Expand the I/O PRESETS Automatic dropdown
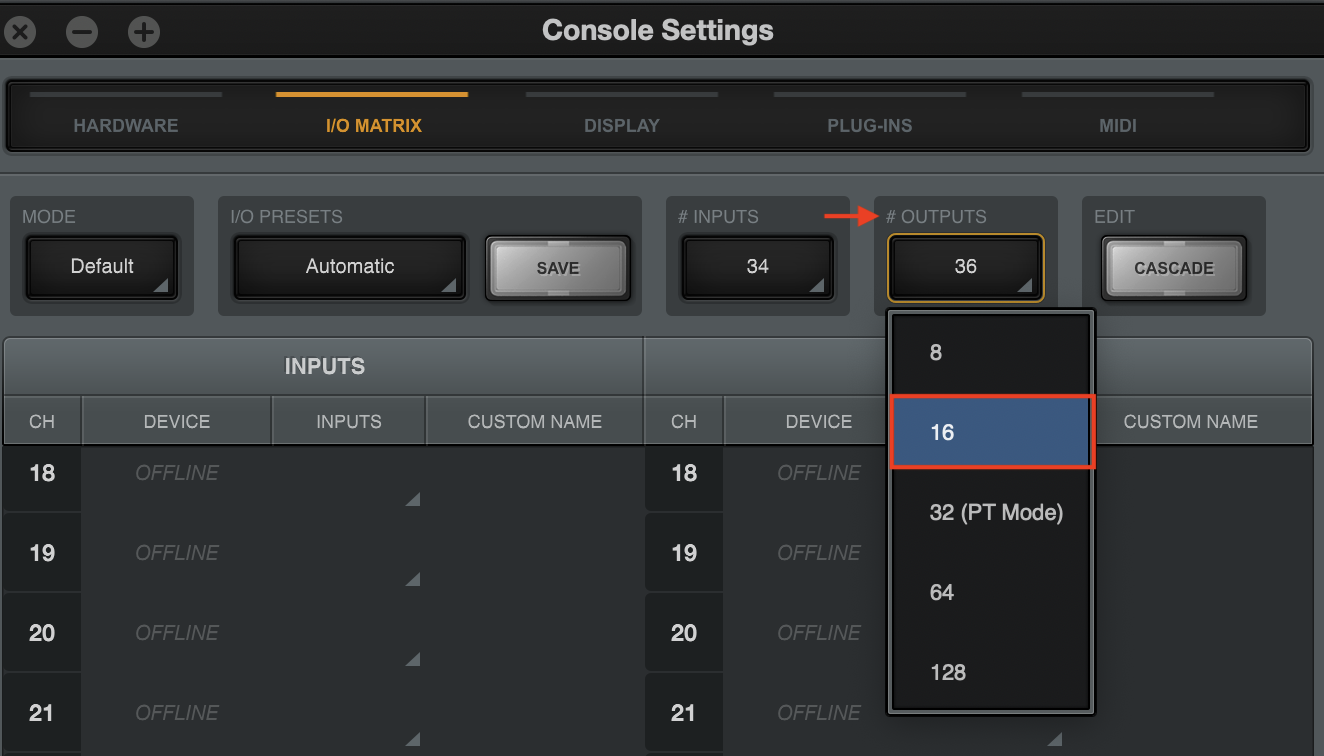 pyautogui.click(x=350, y=267)
